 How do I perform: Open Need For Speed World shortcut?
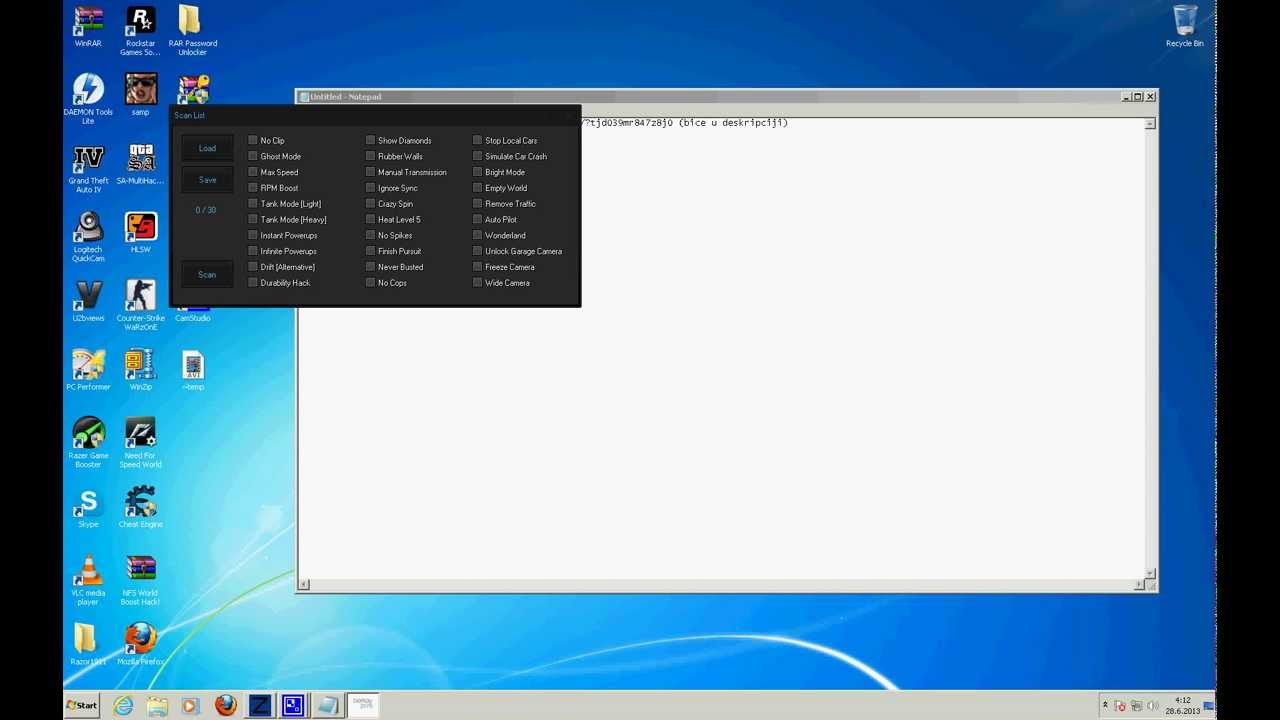140,443
